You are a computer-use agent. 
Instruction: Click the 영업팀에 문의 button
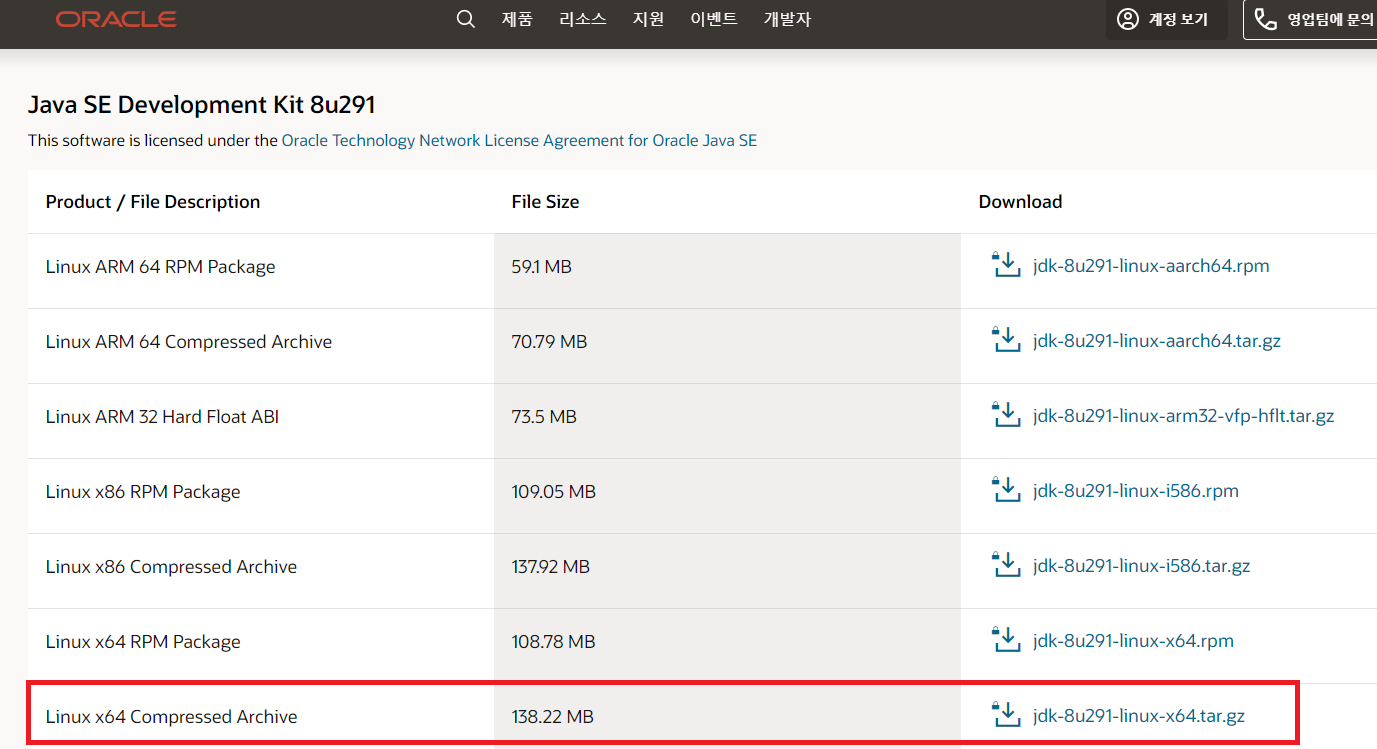(1311, 20)
